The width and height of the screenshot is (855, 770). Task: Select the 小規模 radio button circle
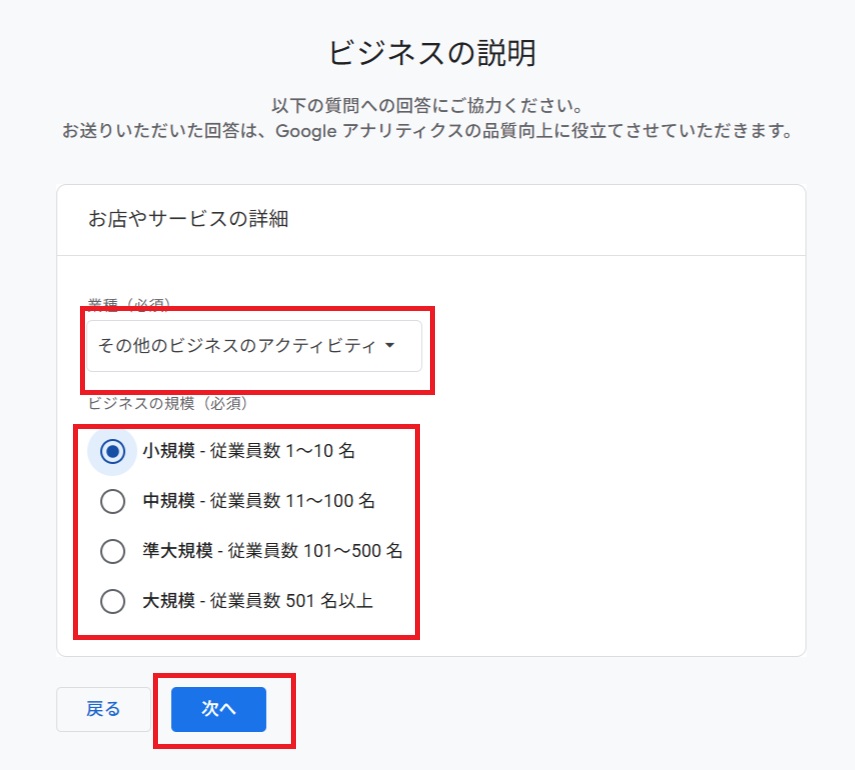[113, 452]
